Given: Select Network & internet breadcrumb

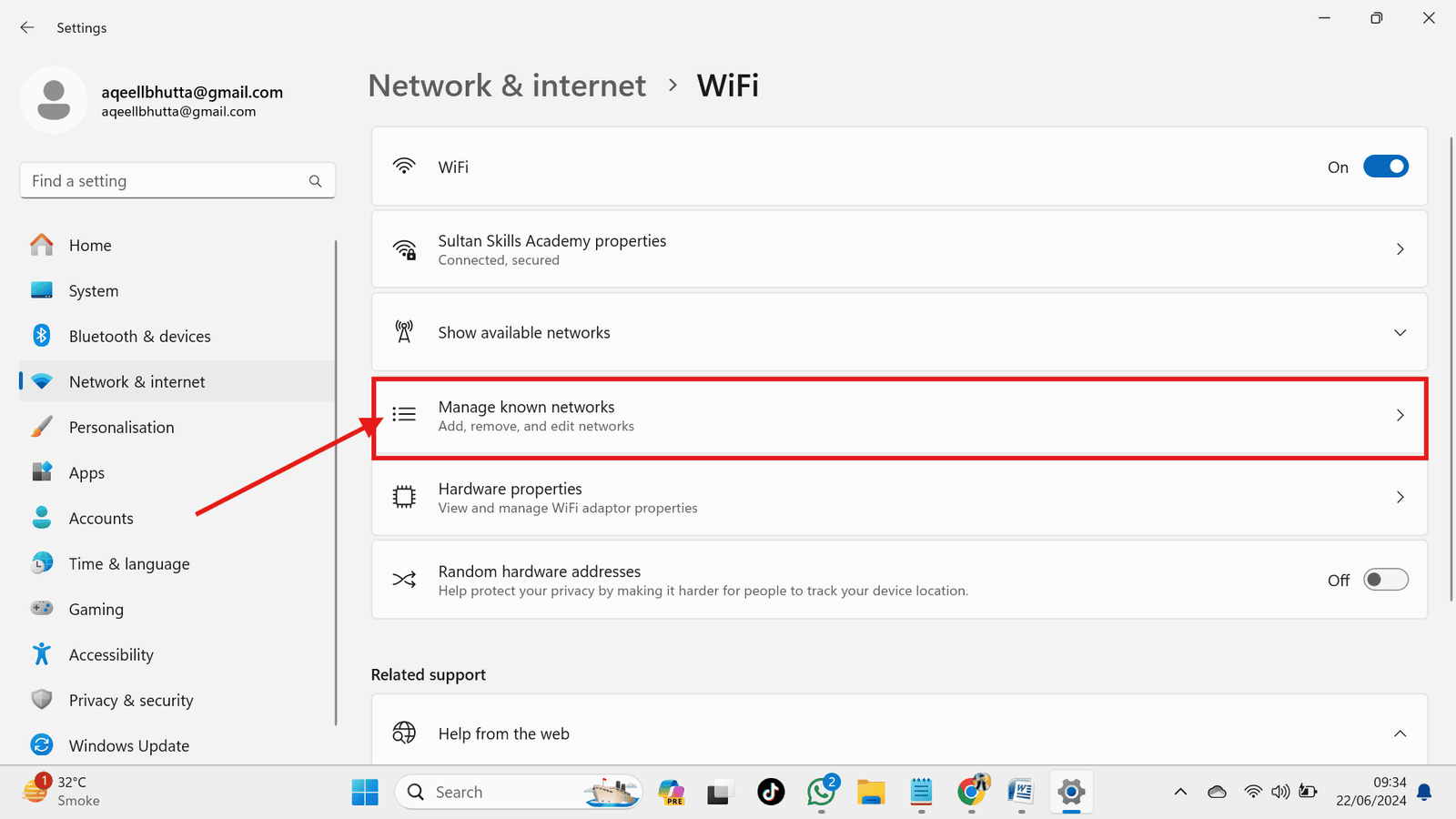Looking at the screenshot, I should click(x=507, y=85).
